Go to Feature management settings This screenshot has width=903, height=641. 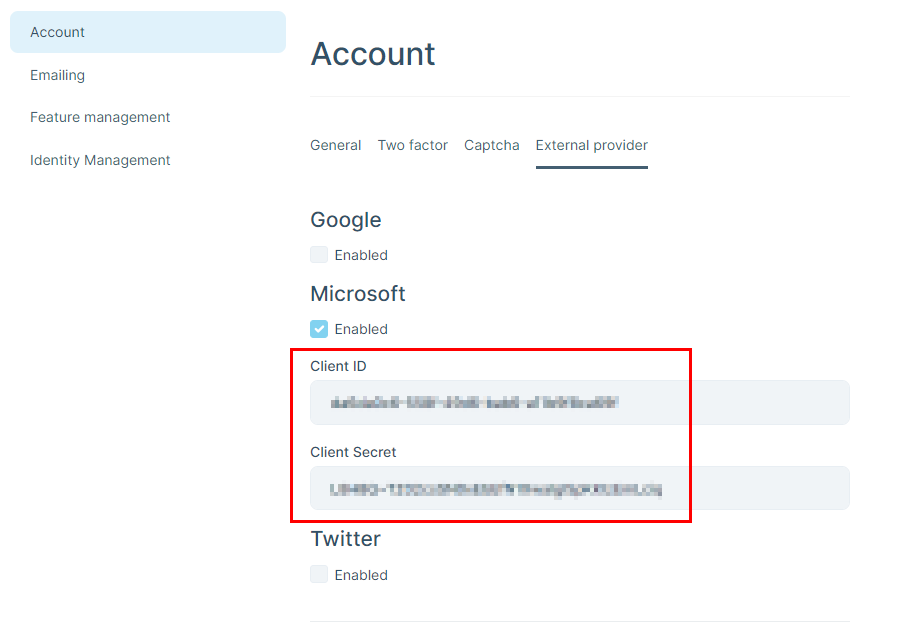pos(100,117)
